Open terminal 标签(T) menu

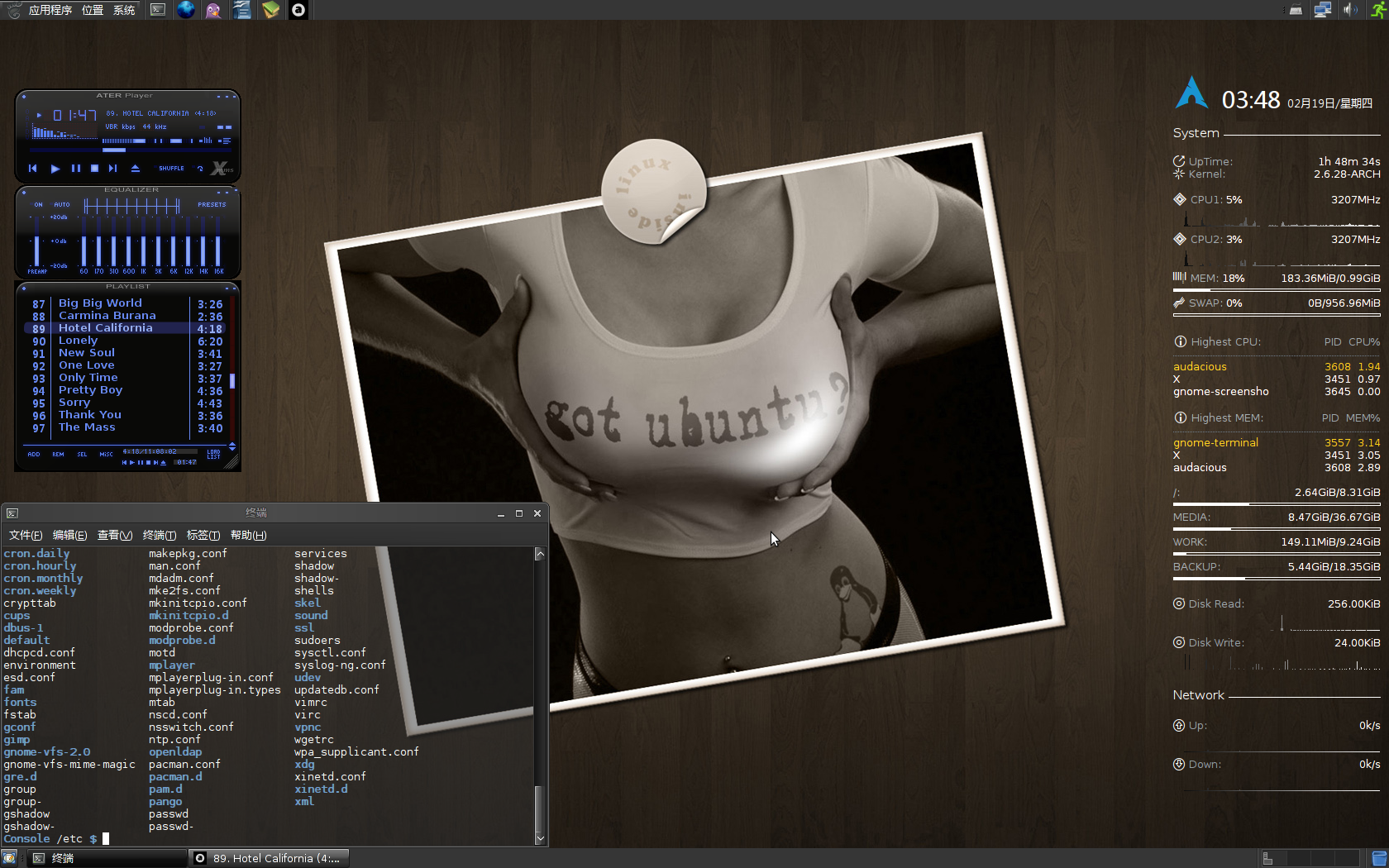coord(203,535)
